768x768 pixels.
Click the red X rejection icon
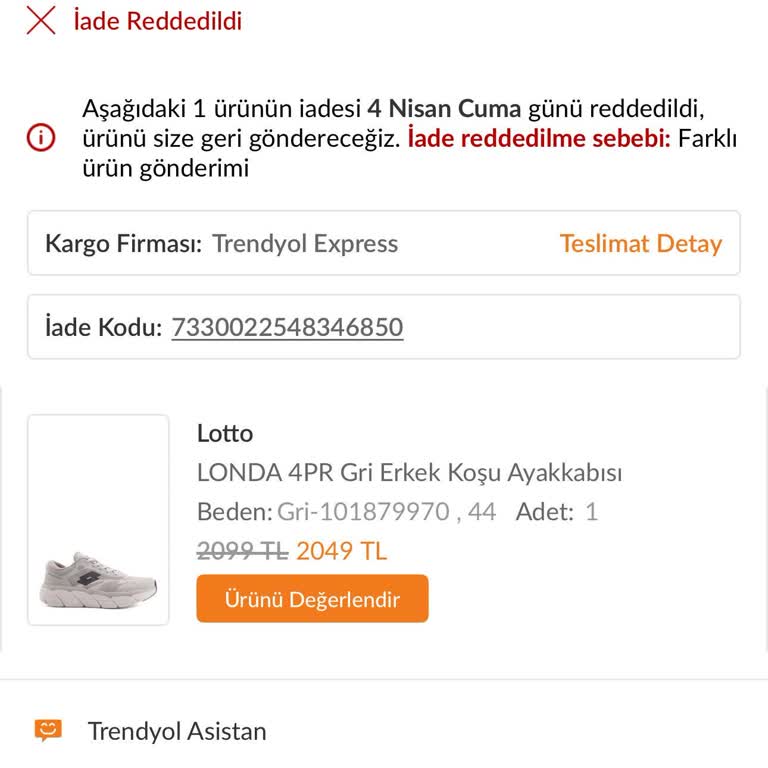point(41,21)
